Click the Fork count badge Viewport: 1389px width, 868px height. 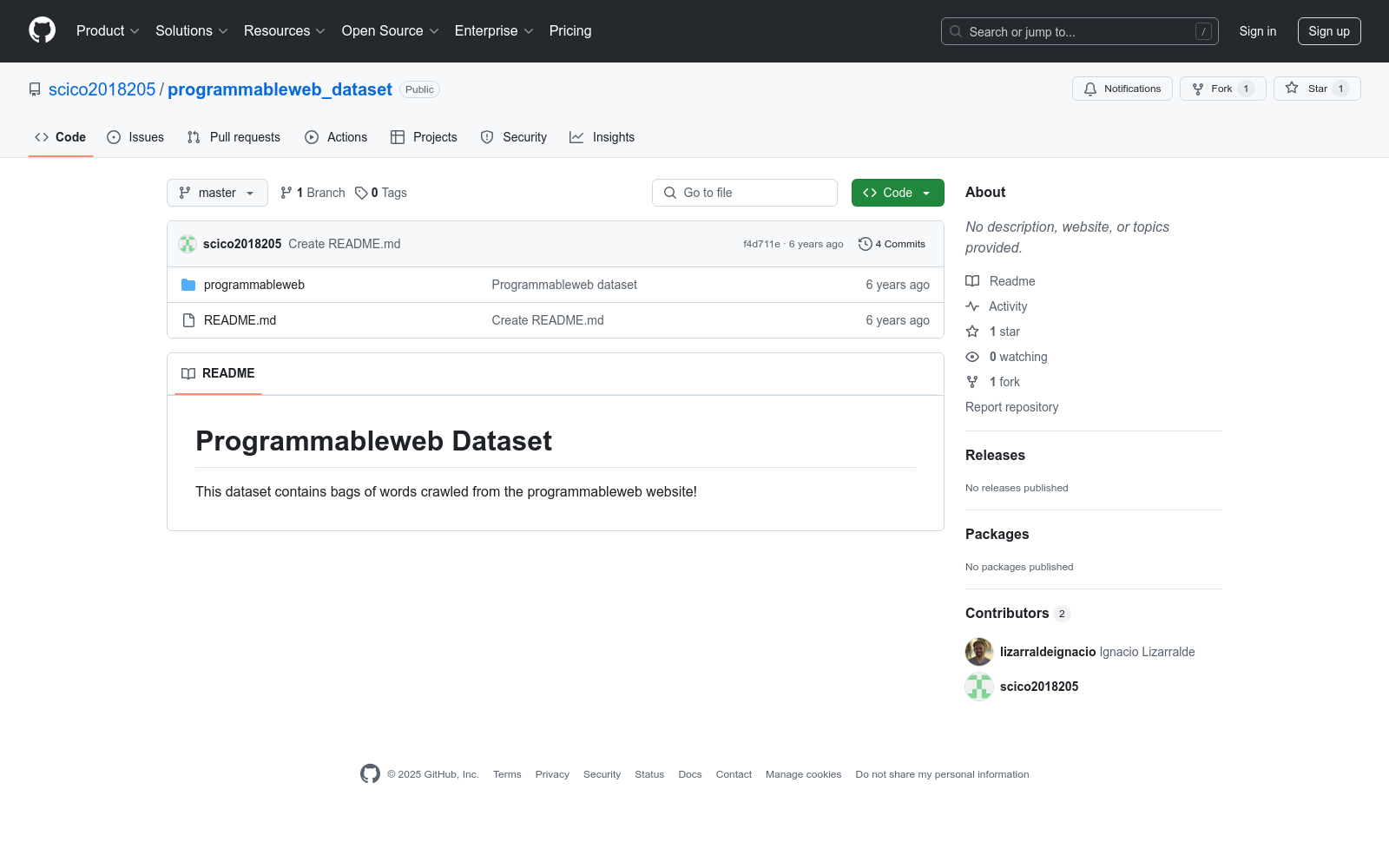click(1246, 89)
